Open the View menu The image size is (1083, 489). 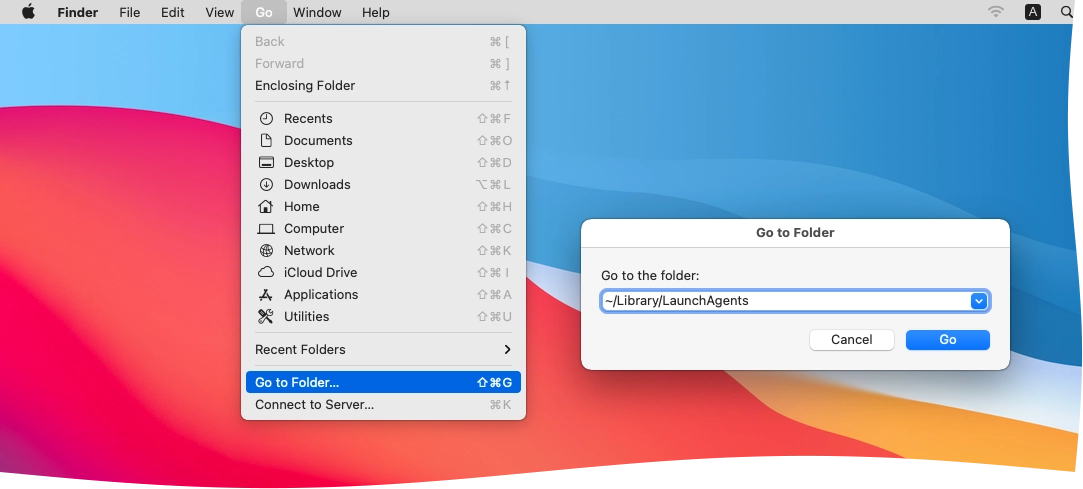(220, 12)
